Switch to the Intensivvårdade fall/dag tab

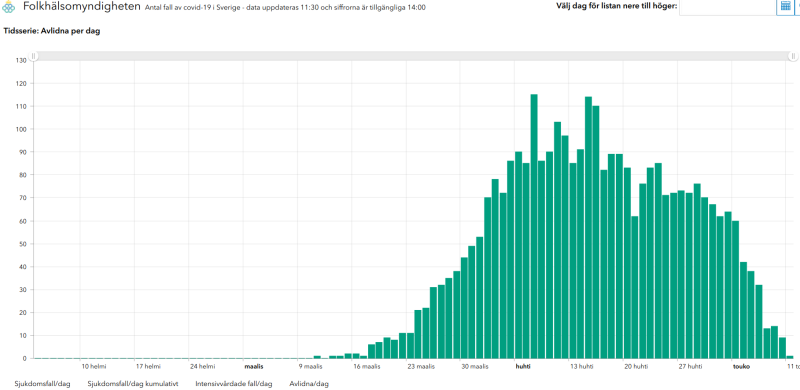pos(234,384)
